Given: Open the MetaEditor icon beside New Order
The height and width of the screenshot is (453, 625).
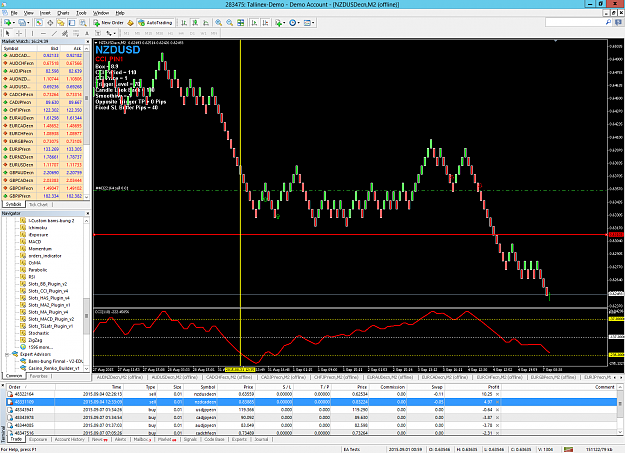Looking at the screenshot, I should [130, 23].
